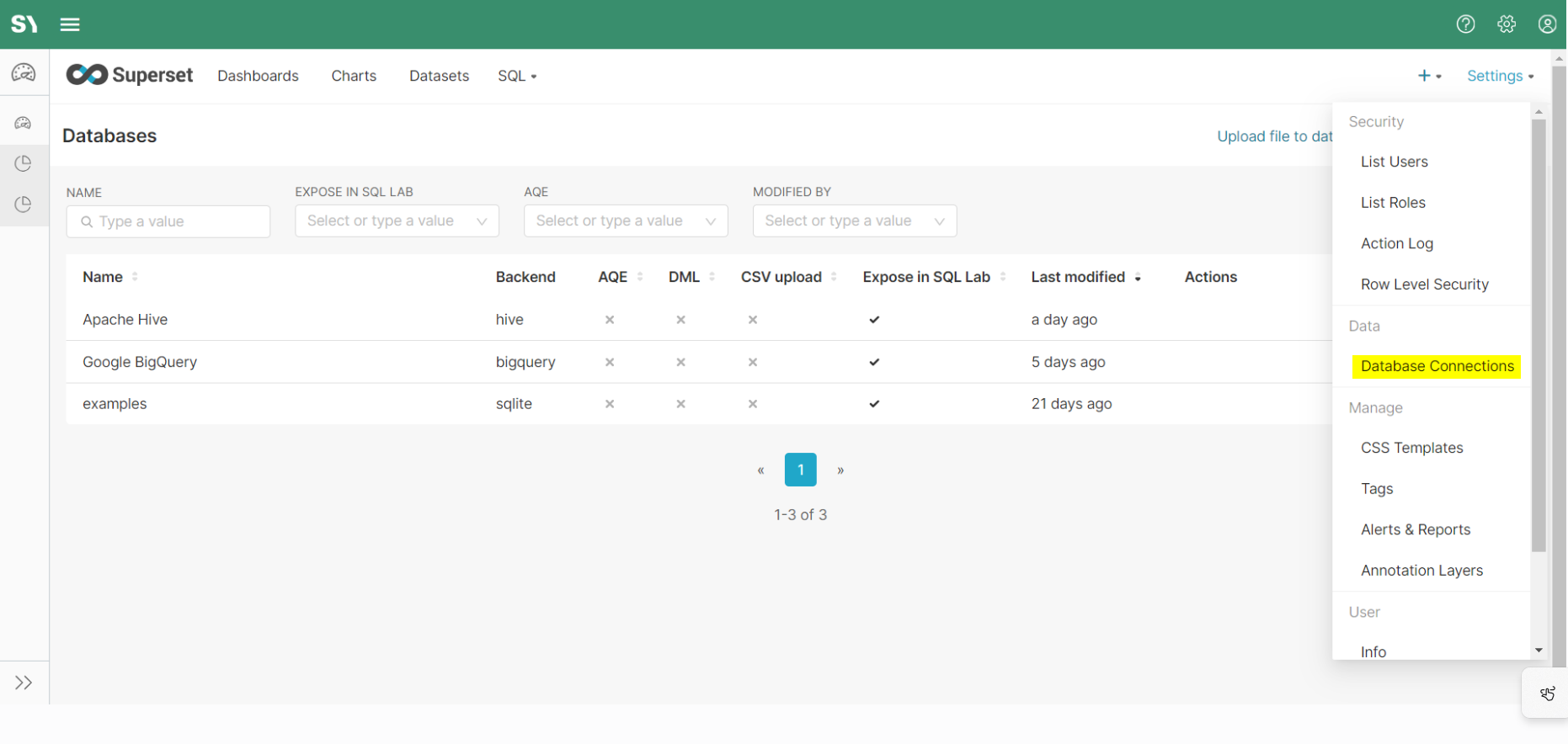Open the hamburger menu in green header
Viewport: 1568px width, 744px height.
coord(70,24)
